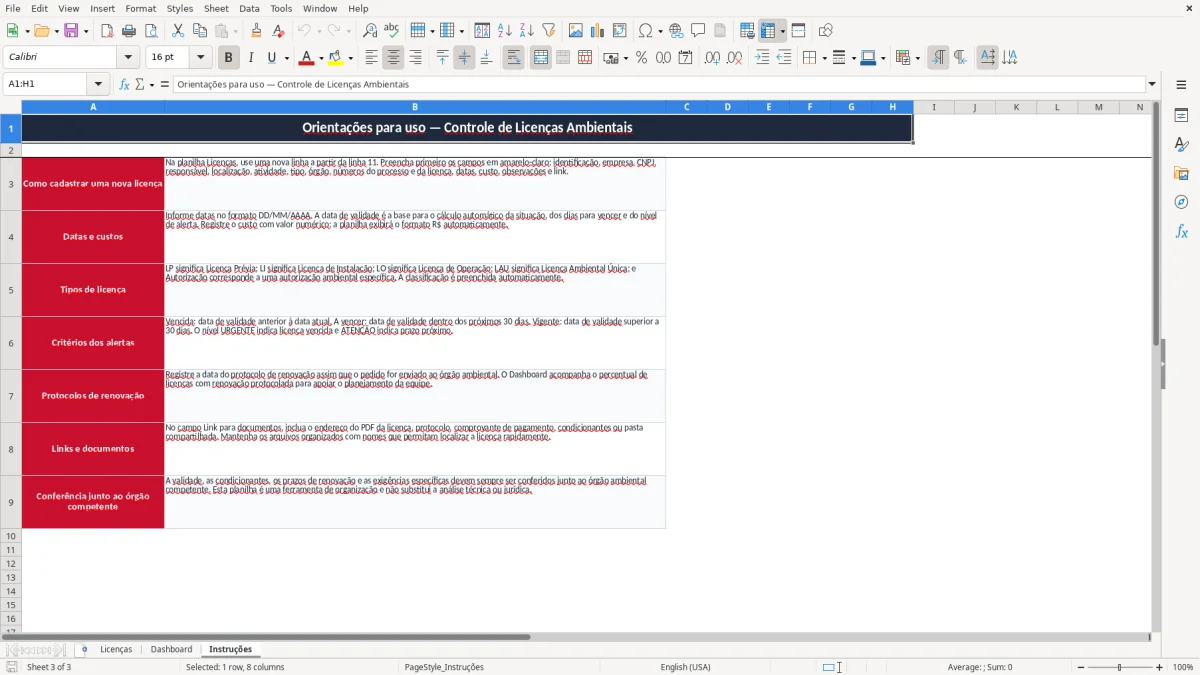Click cell 'Critérios dos alertas'
This screenshot has width=1200, height=675.
click(x=93, y=343)
